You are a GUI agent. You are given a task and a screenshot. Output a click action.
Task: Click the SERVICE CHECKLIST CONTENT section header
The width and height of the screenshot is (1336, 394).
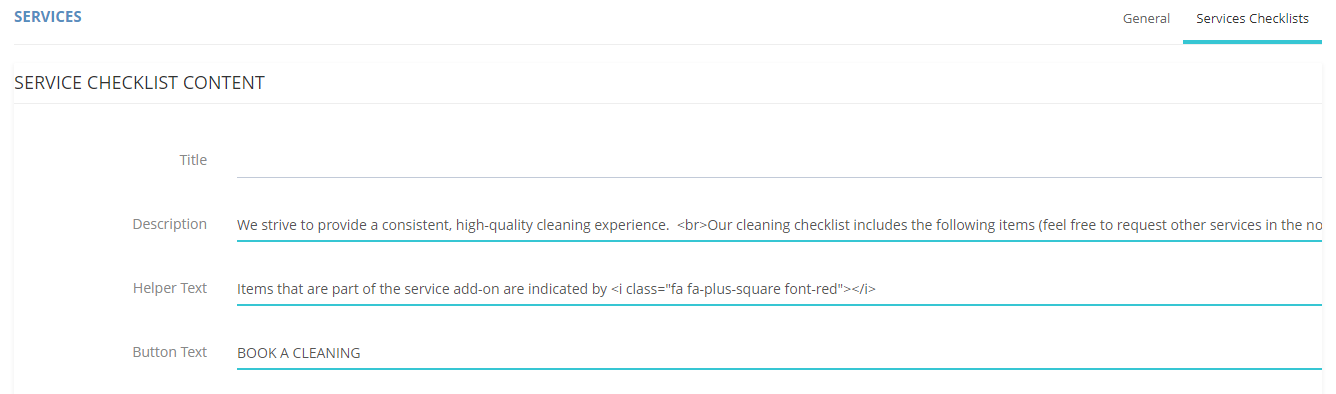pyautogui.click(x=139, y=83)
